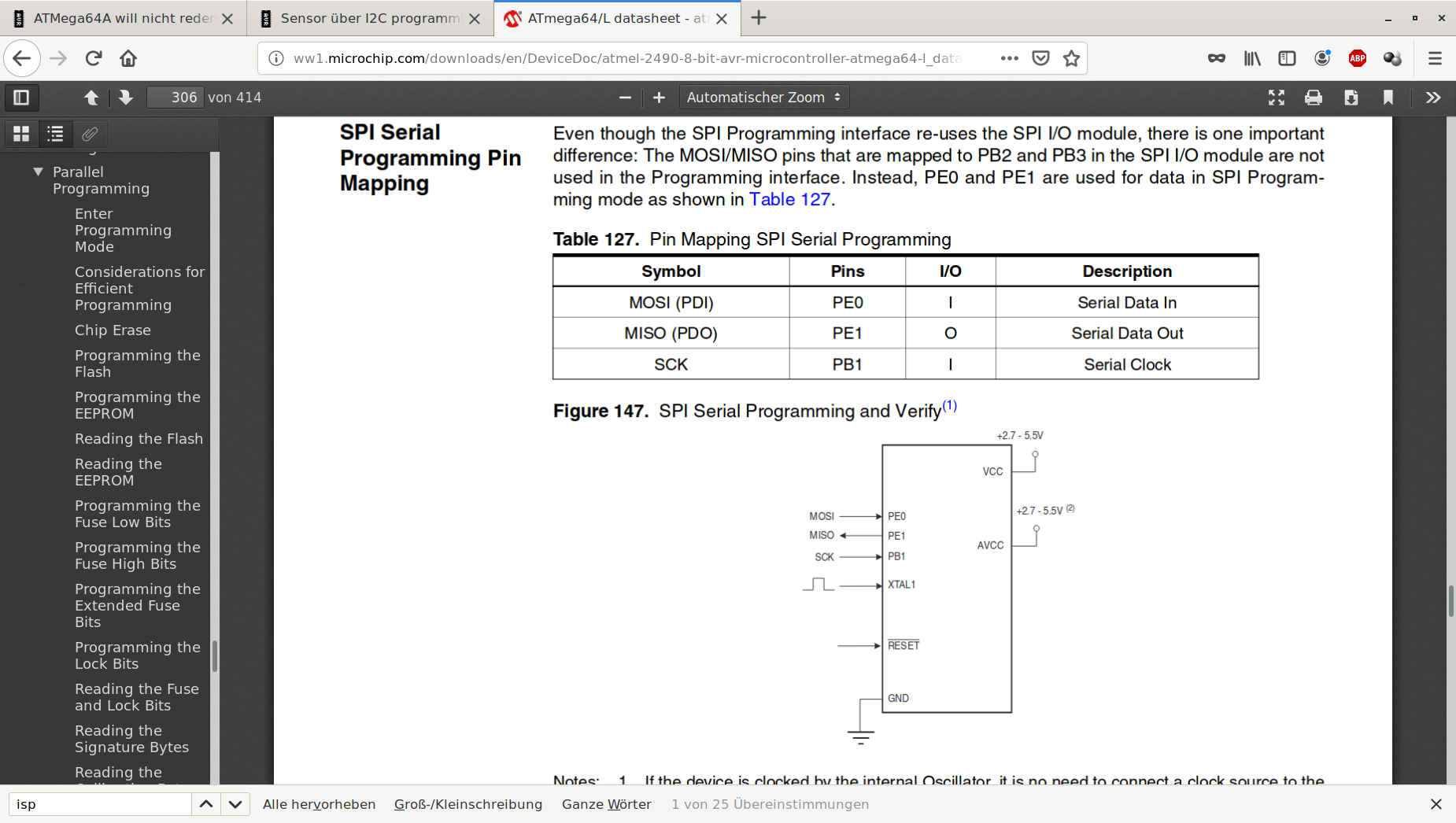
Task: Toggle Ganze Wörter whole words option
Action: tap(607, 804)
